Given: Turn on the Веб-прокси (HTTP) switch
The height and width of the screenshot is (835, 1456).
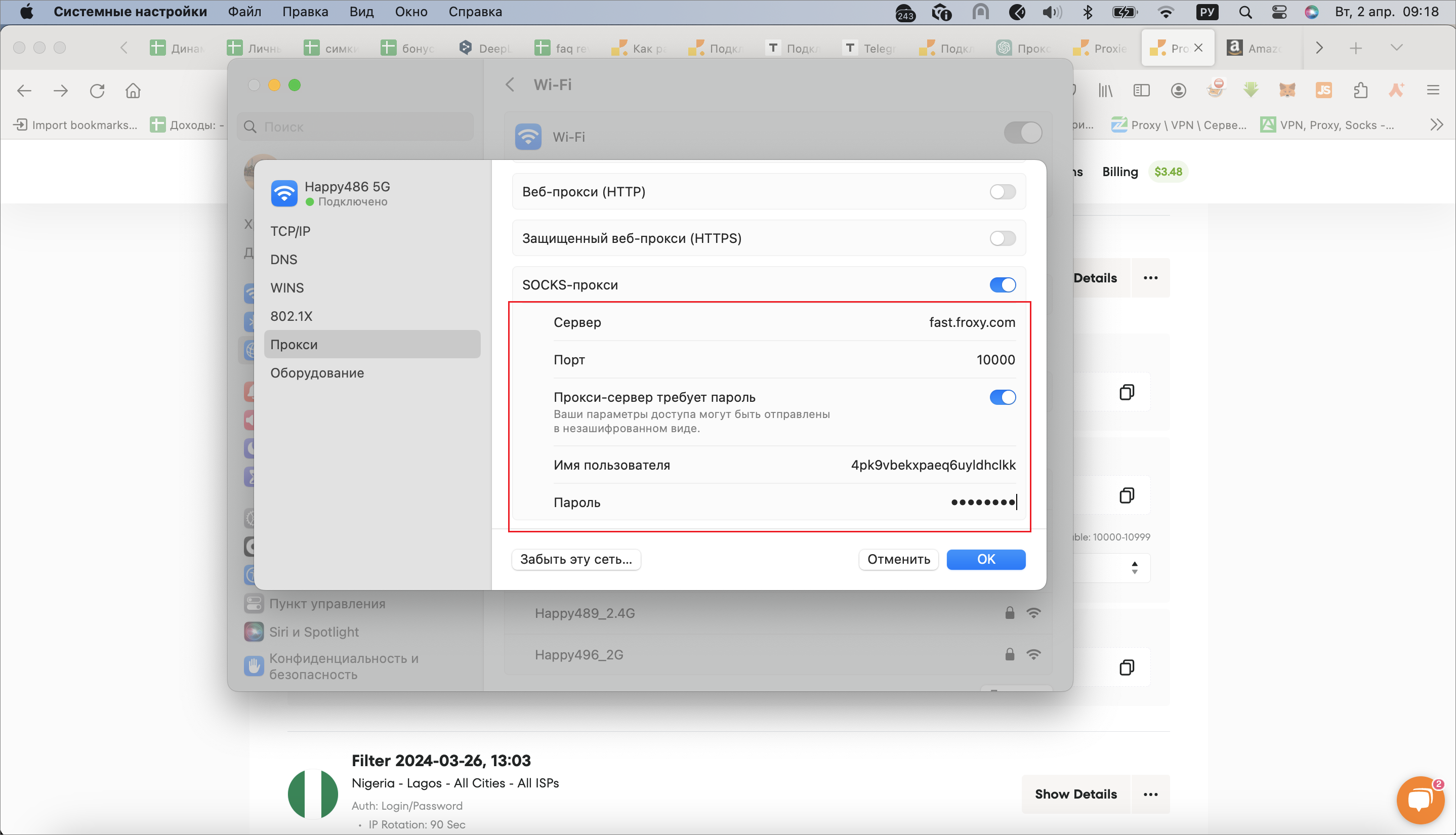Looking at the screenshot, I should pos(1002,192).
